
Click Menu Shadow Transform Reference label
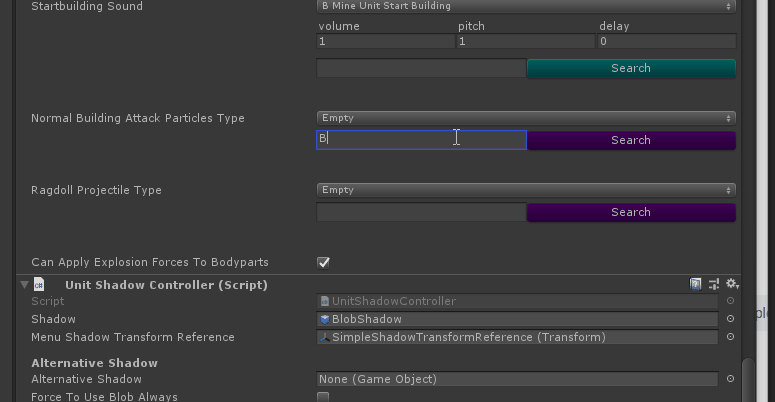click(x=133, y=337)
